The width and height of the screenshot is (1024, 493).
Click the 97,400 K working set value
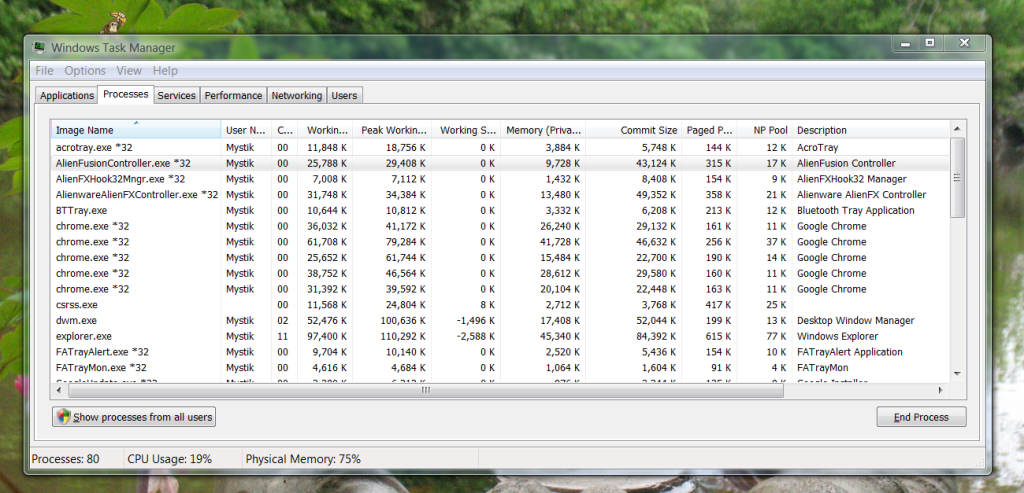327,336
